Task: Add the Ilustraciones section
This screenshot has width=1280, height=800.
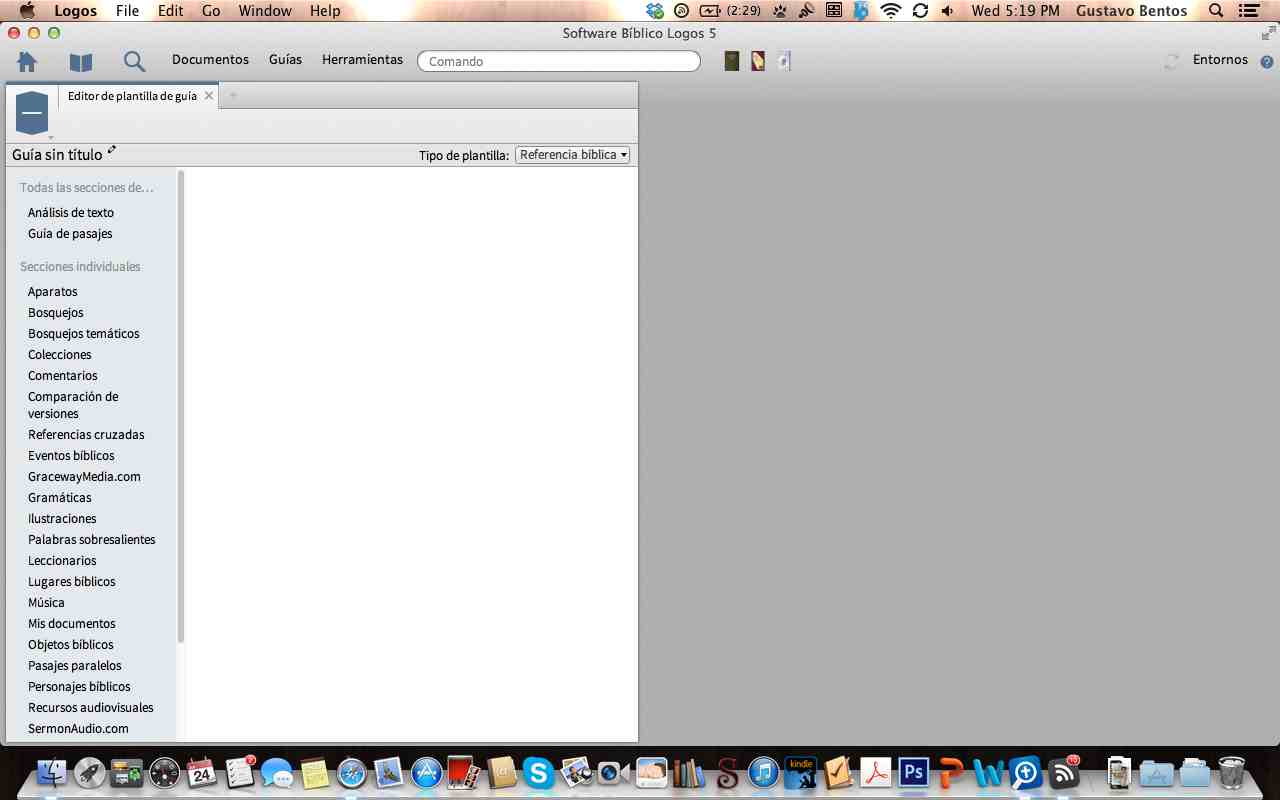Action: pyautogui.click(x=62, y=519)
